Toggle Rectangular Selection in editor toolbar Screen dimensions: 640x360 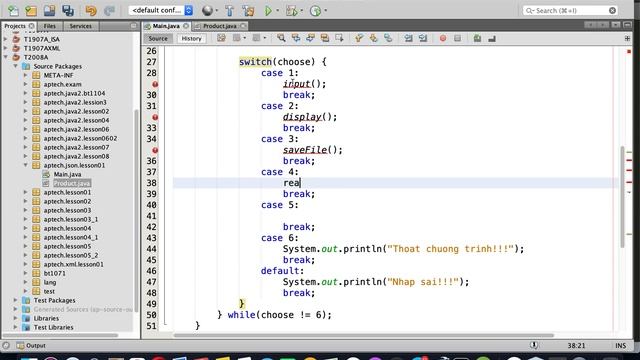[x=339, y=38]
